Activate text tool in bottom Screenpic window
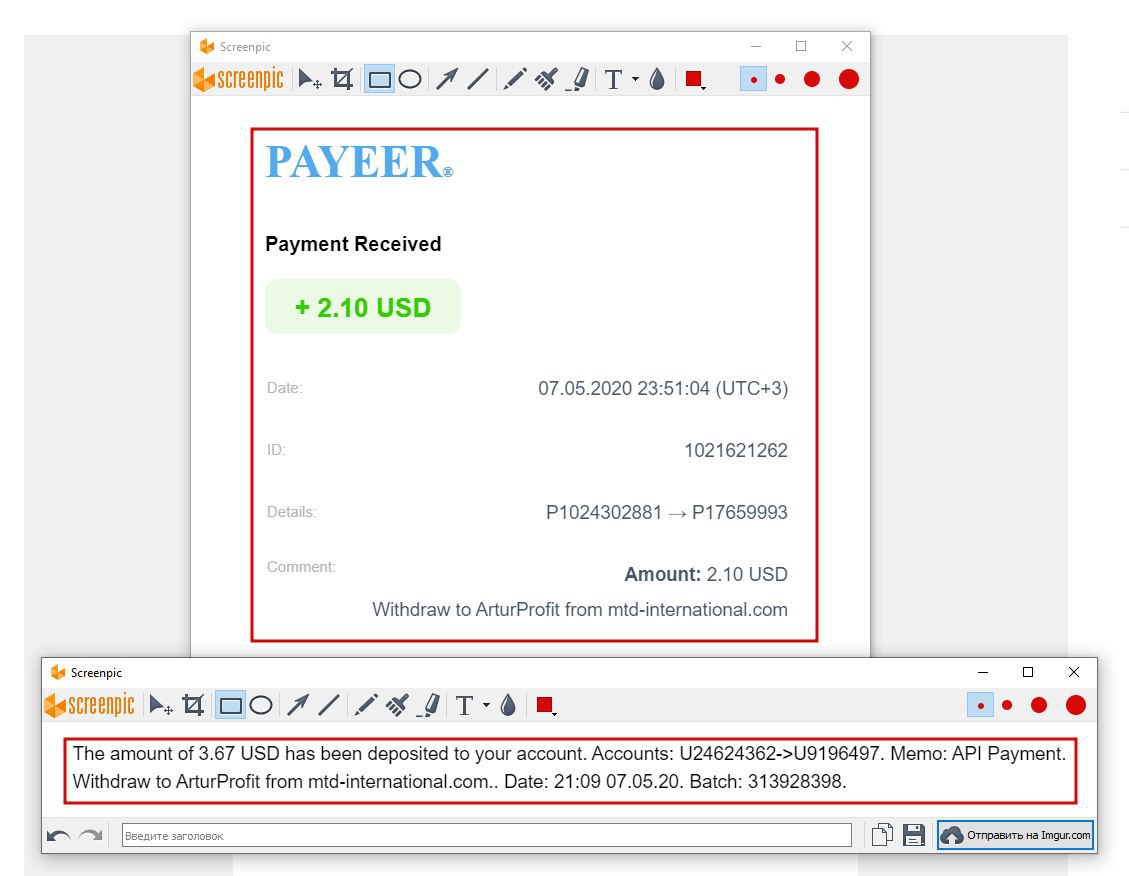The width and height of the screenshot is (1129, 876). pyautogui.click(x=464, y=705)
